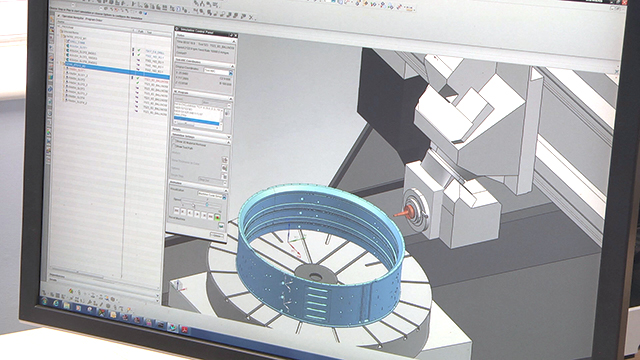The height and width of the screenshot is (360, 640).
Task: Collapse the Simulation Settings section
Action: 229,136
